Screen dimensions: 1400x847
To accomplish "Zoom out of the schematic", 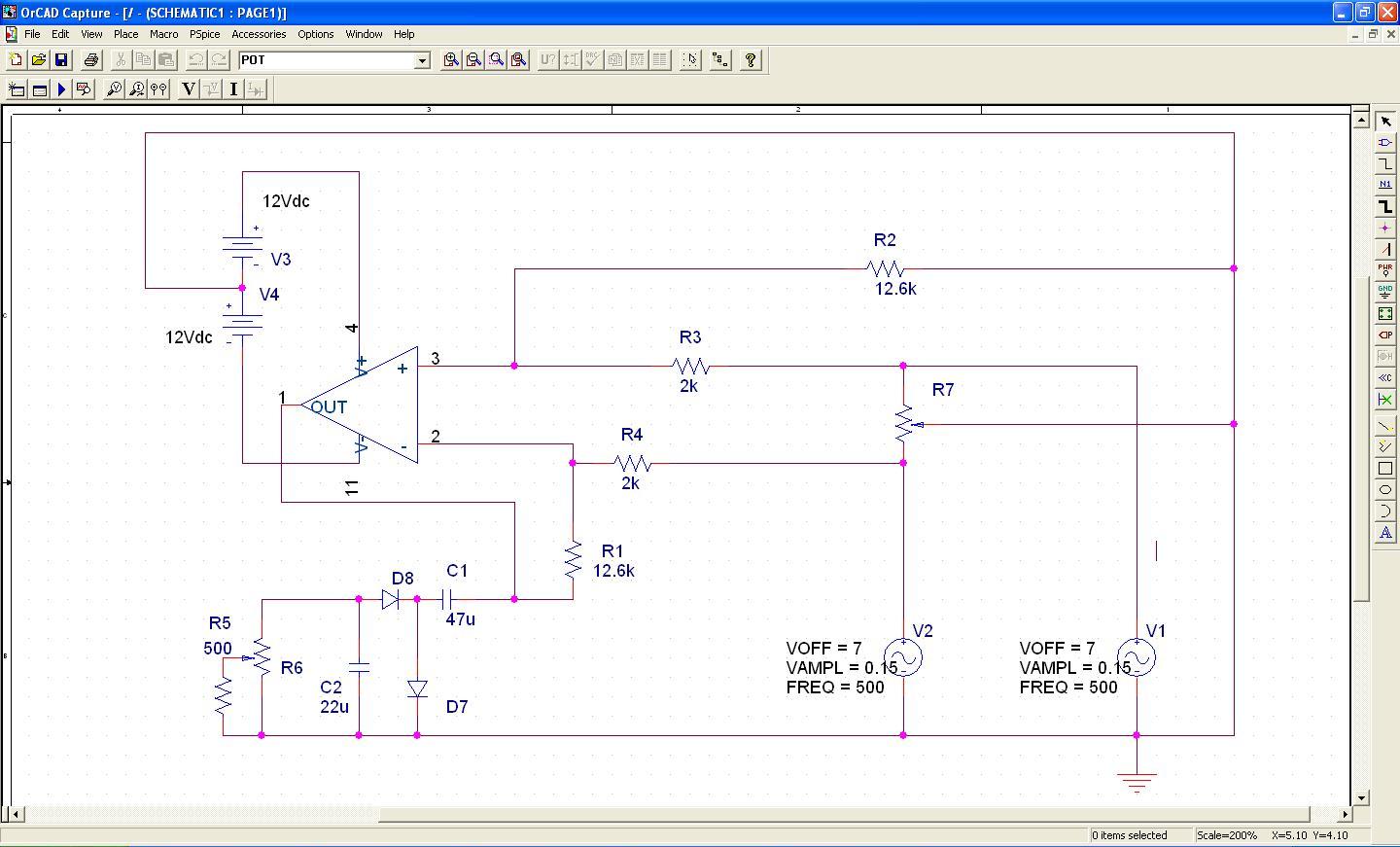I will [473, 60].
